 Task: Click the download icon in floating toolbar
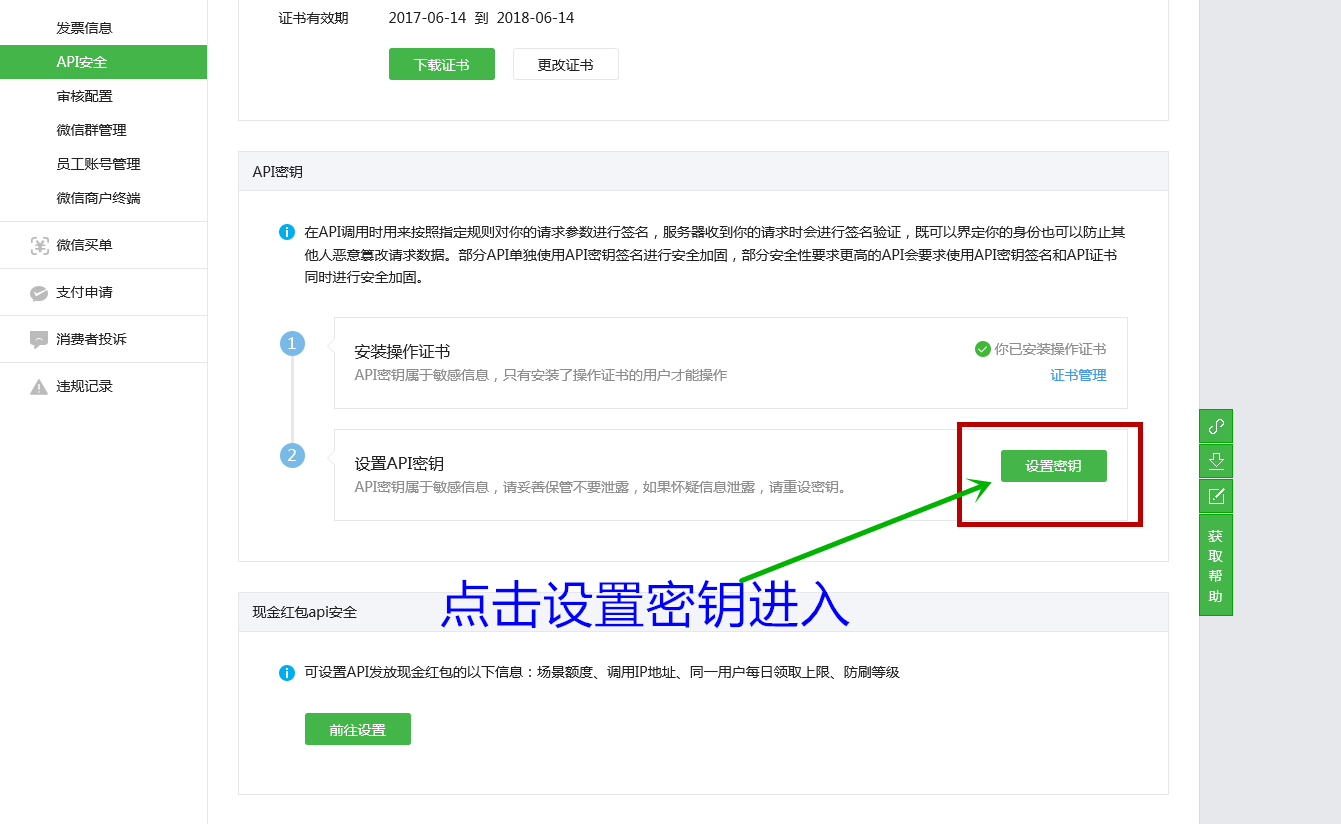pos(1216,461)
